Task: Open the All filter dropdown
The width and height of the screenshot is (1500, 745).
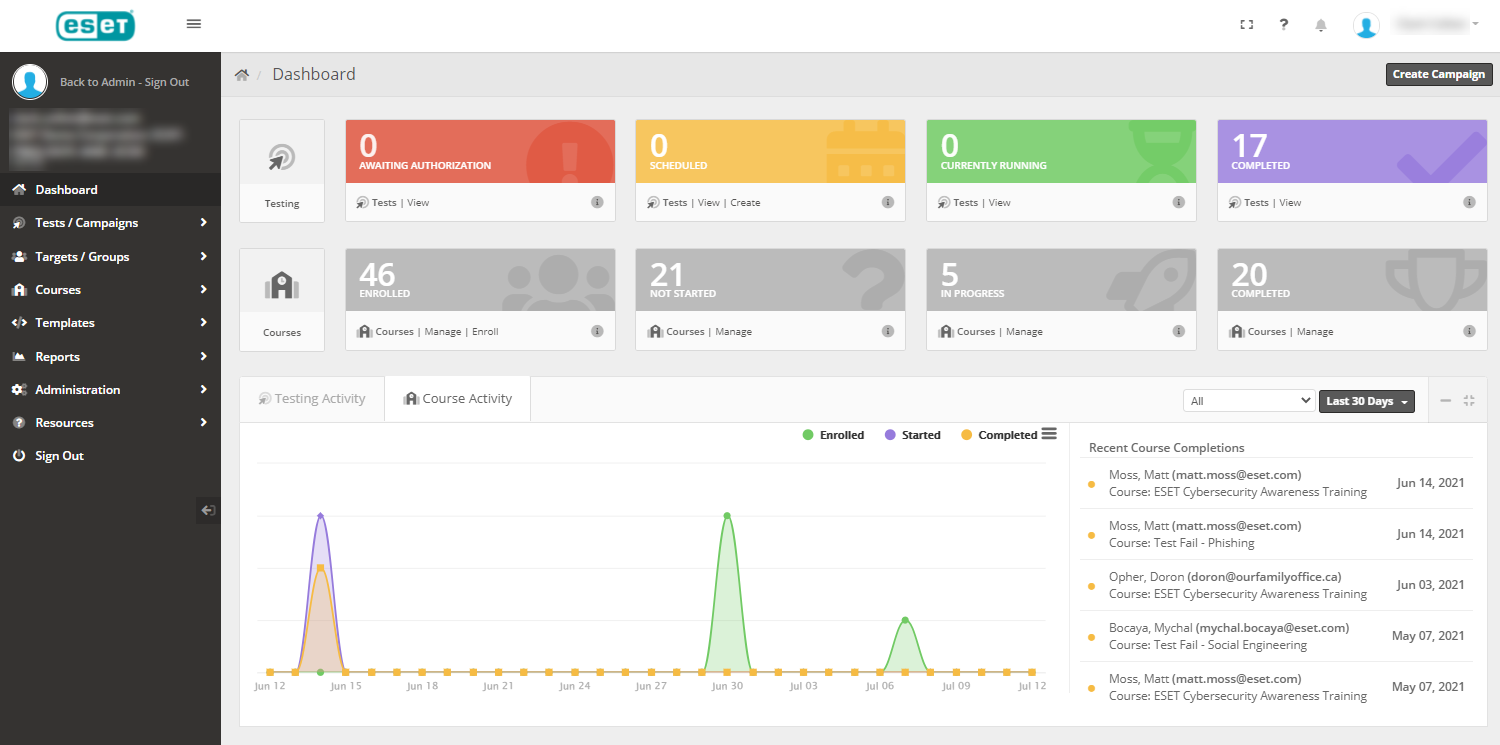Action: tap(1248, 401)
